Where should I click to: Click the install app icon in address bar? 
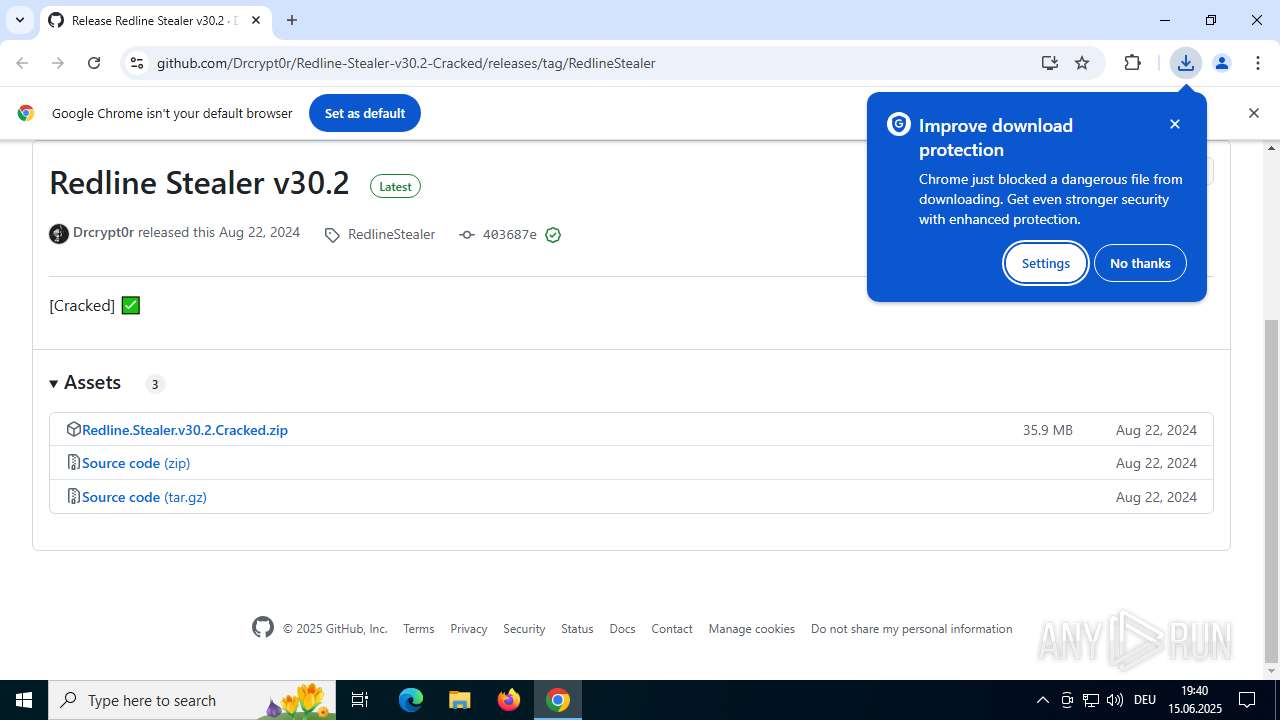pyautogui.click(x=1049, y=63)
